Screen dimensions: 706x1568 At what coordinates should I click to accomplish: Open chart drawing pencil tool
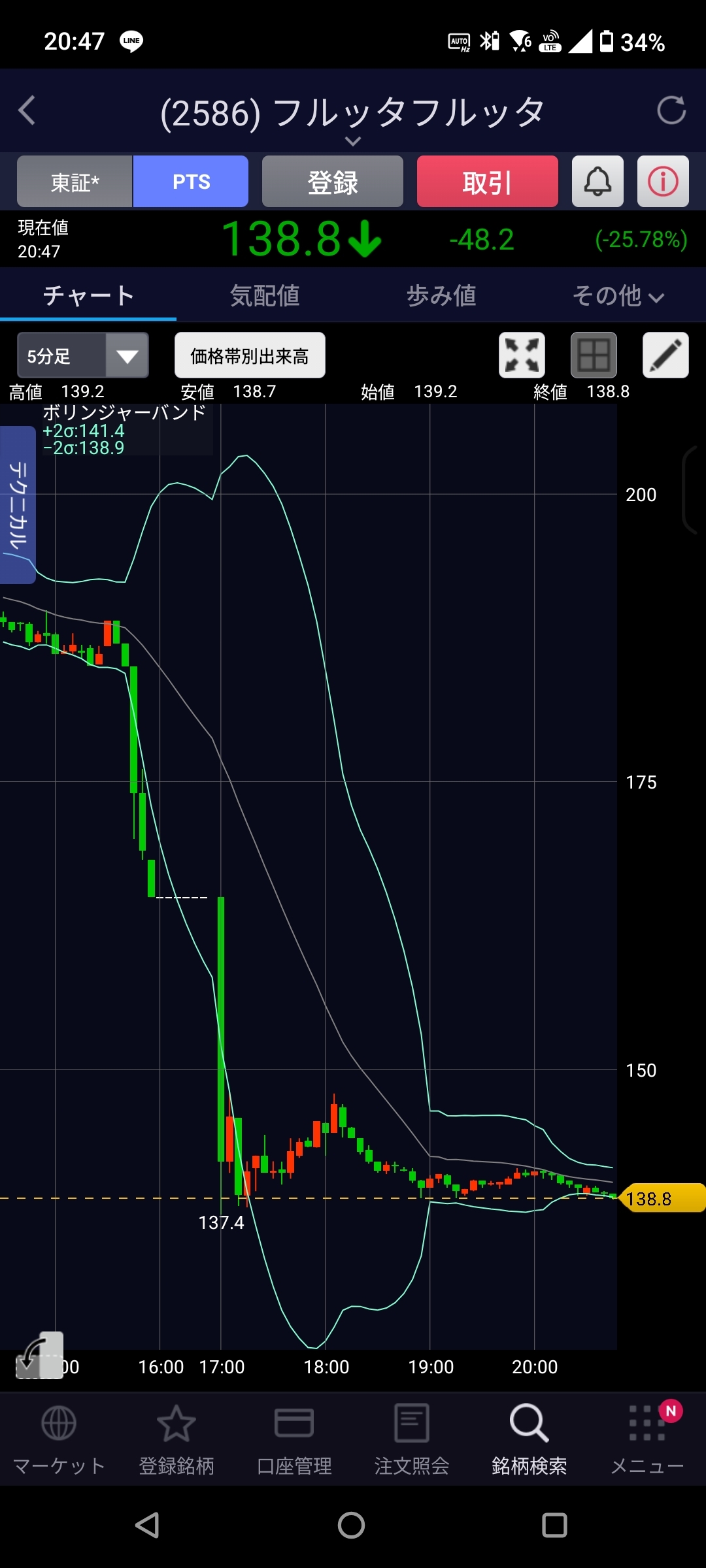pyautogui.click(x=665, y=355)
